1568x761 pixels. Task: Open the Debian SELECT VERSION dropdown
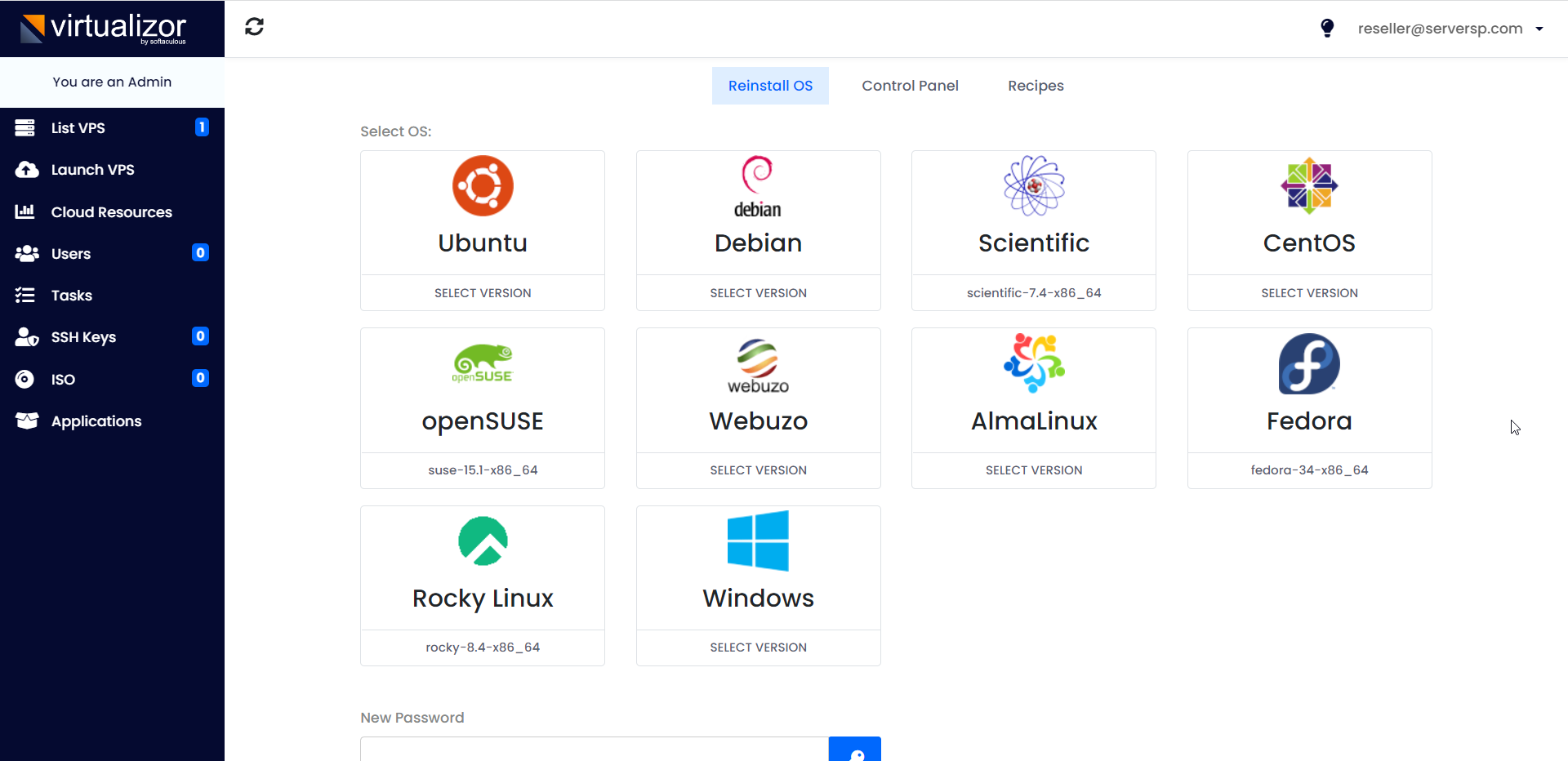pyautogui.click(x=758, y=293)
